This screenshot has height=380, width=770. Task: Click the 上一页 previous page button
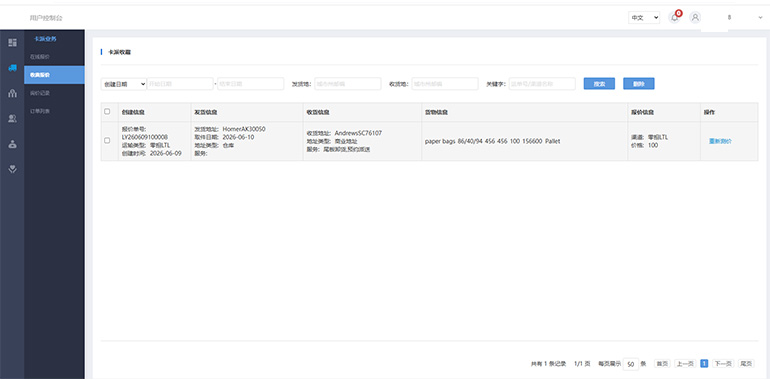click(685, 364)
